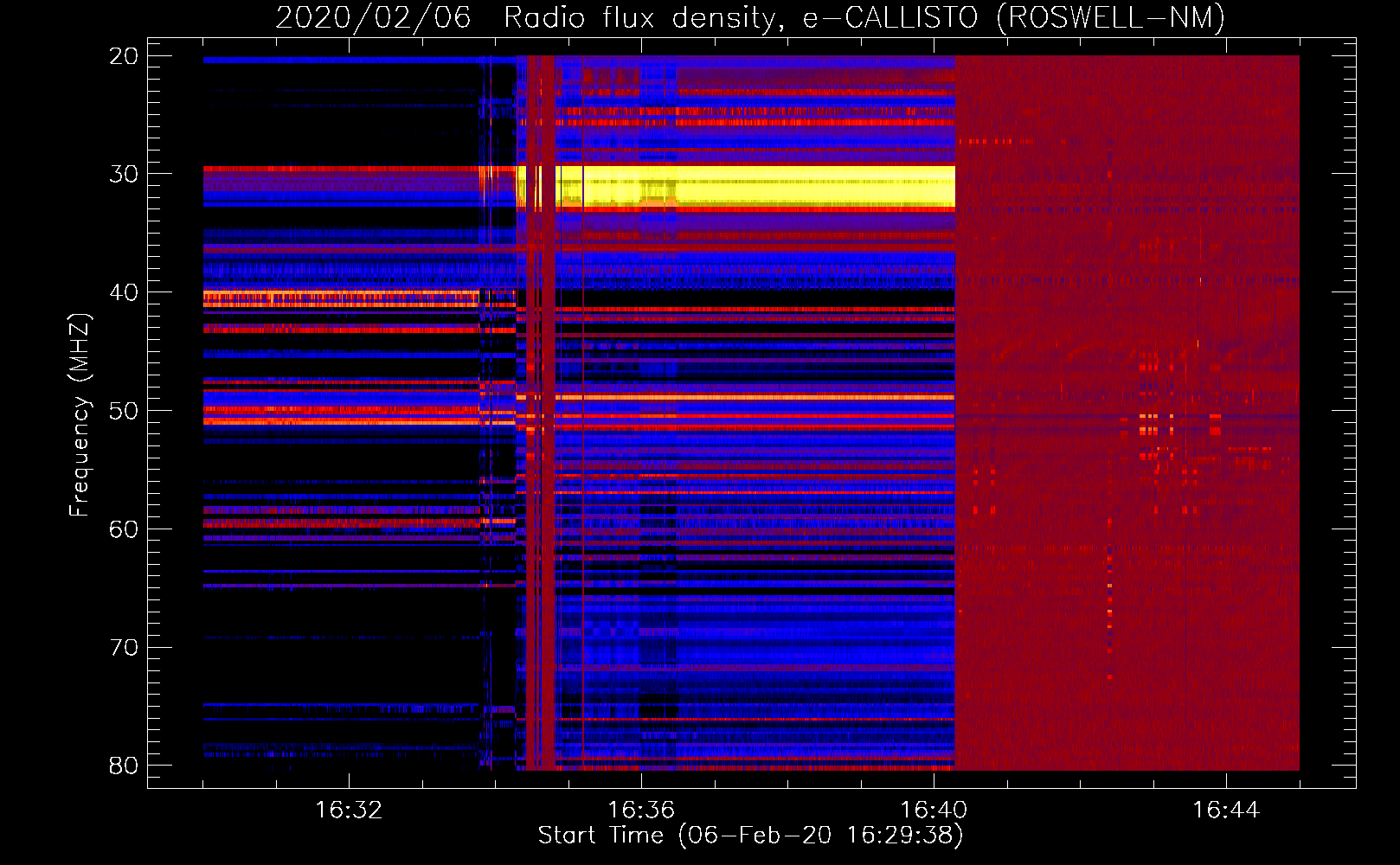Screen dimensions: 1400x865
Task: Click the 20 MHz frequency tick label
Action: (x=124, y=56)
